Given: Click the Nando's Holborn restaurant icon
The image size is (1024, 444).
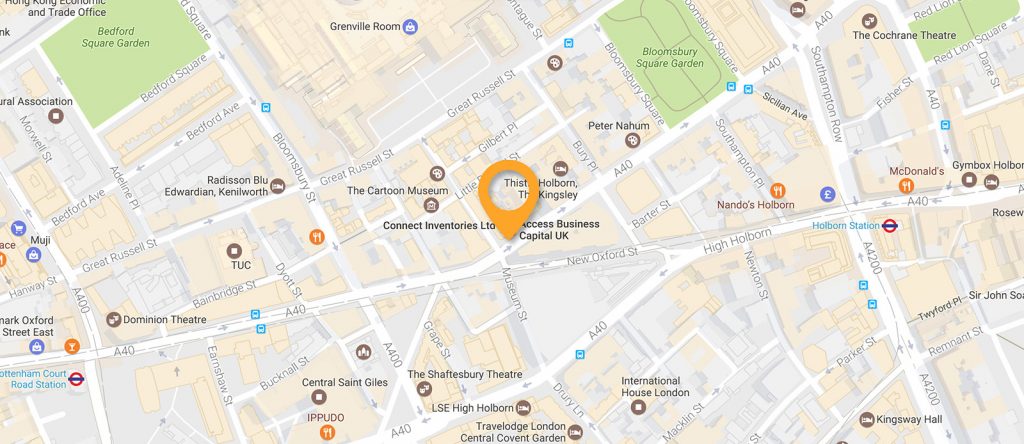Looking at the screenshot, I should coord(777,191).
